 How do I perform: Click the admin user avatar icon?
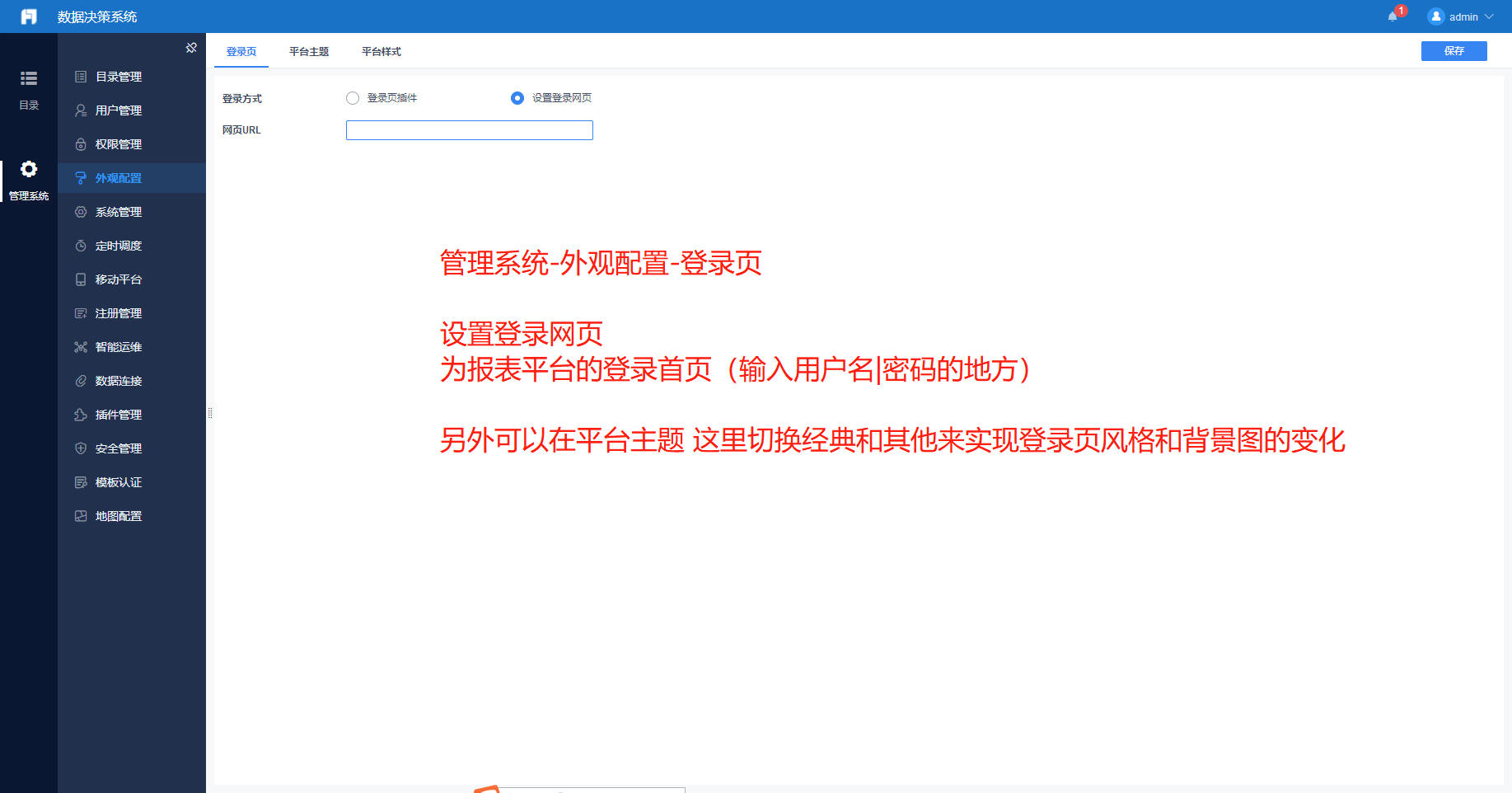[1436, 16]
